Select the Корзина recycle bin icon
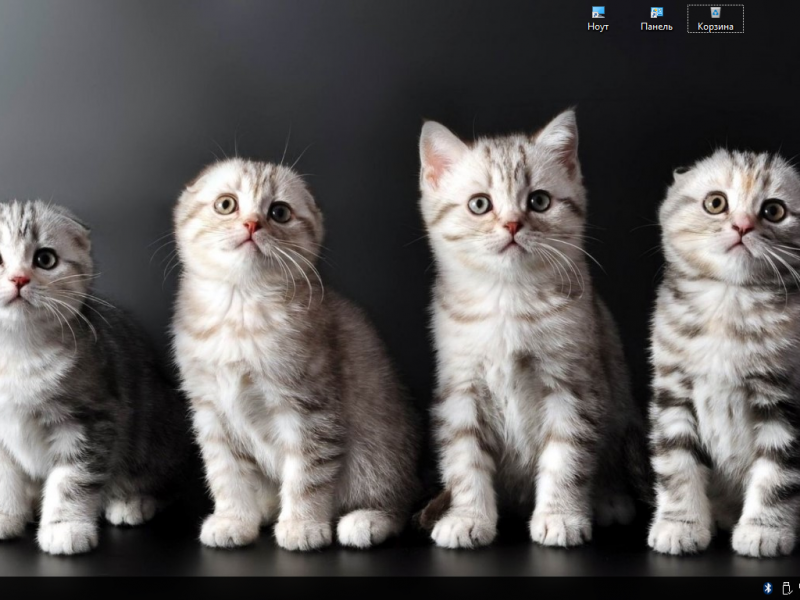The height and width of the screenshot is (600, 800). pyautogui.click(x=715, y=18)
